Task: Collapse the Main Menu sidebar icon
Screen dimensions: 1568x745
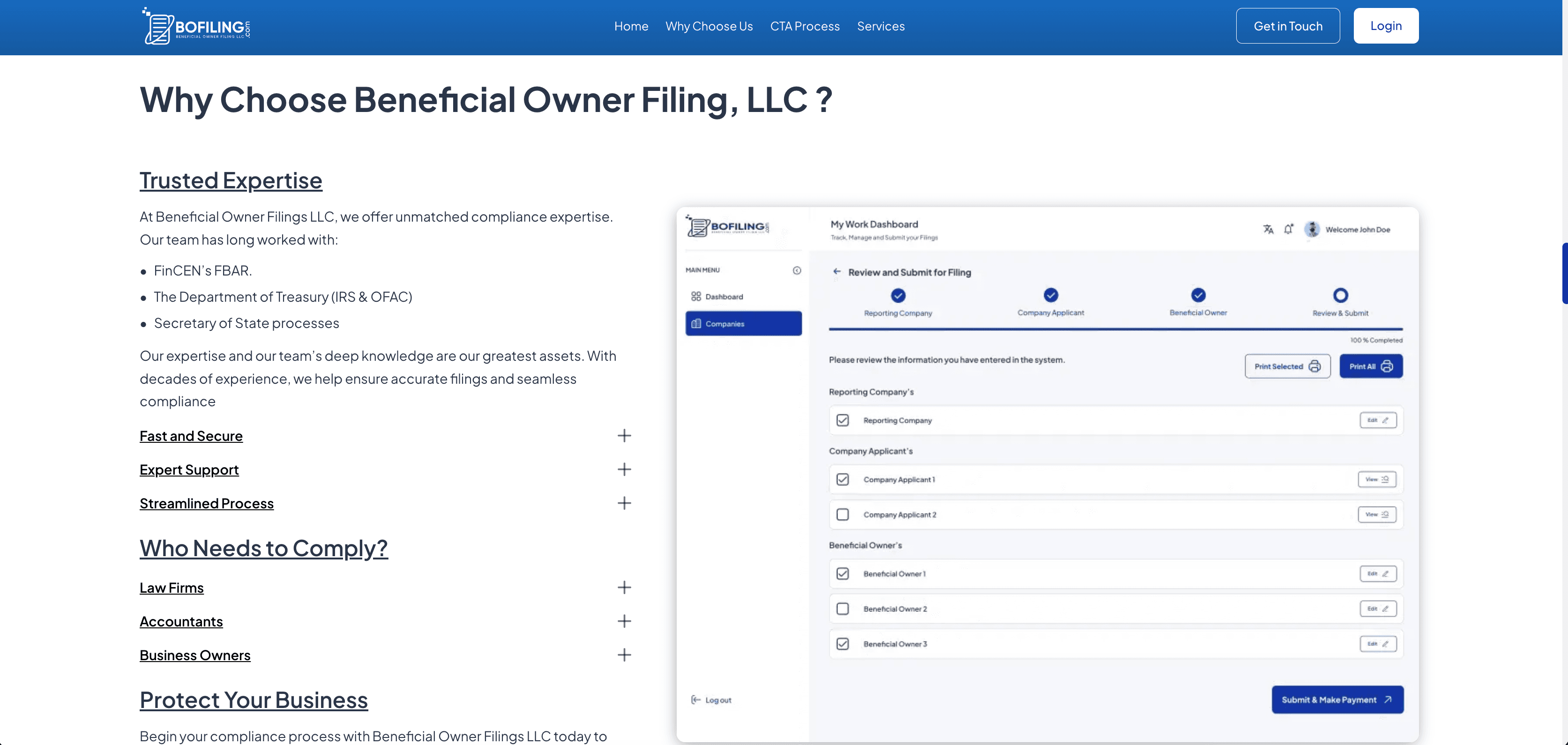Action: (797, 270)
